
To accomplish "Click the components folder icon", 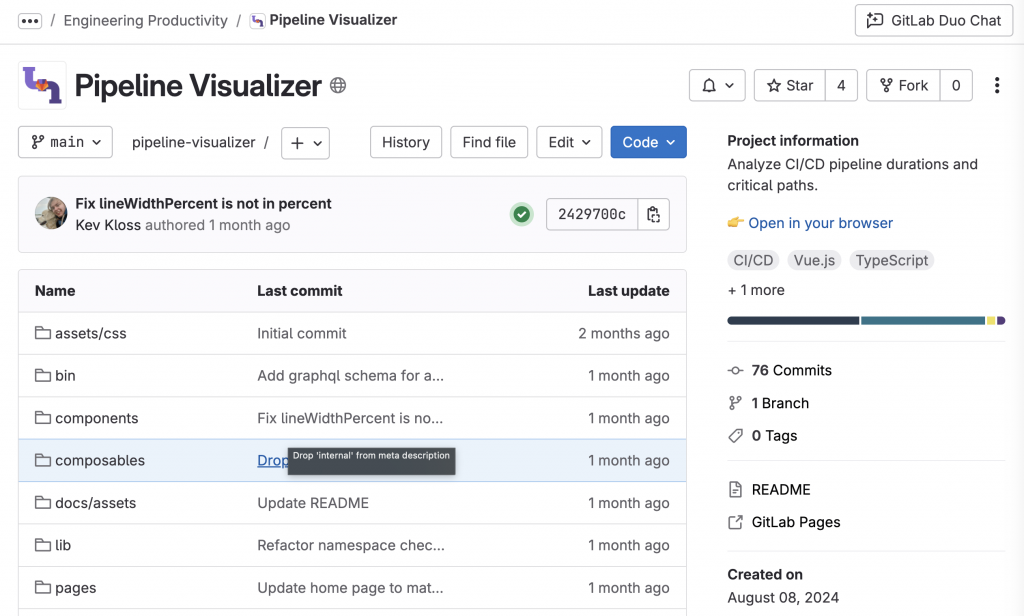I will (x=42, y=418).
